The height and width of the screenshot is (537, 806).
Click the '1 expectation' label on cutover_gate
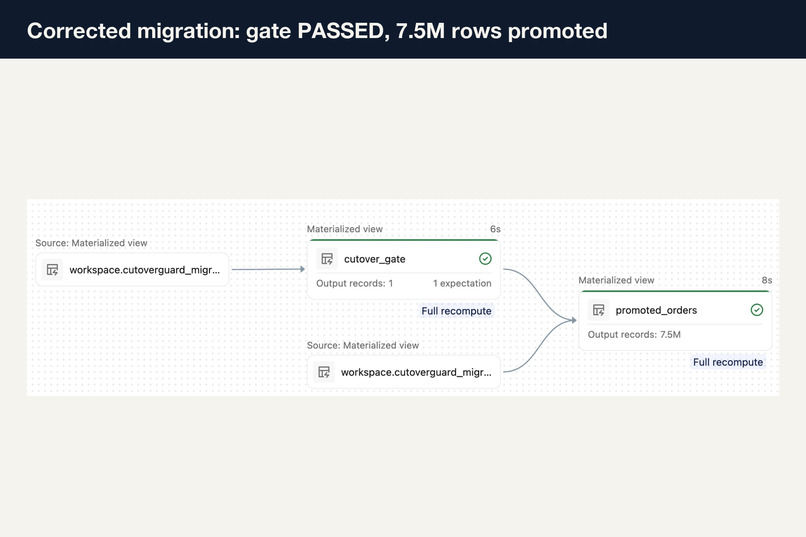click(x=462, y=283)
